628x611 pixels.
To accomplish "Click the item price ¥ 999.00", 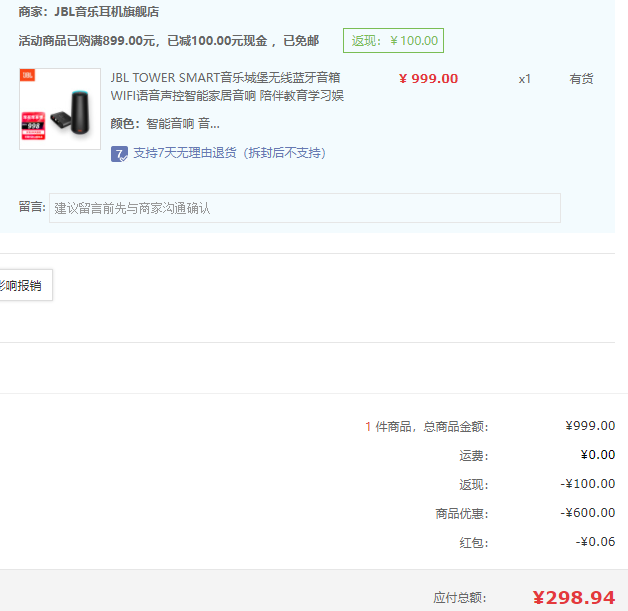I will [x=428, y=79].
